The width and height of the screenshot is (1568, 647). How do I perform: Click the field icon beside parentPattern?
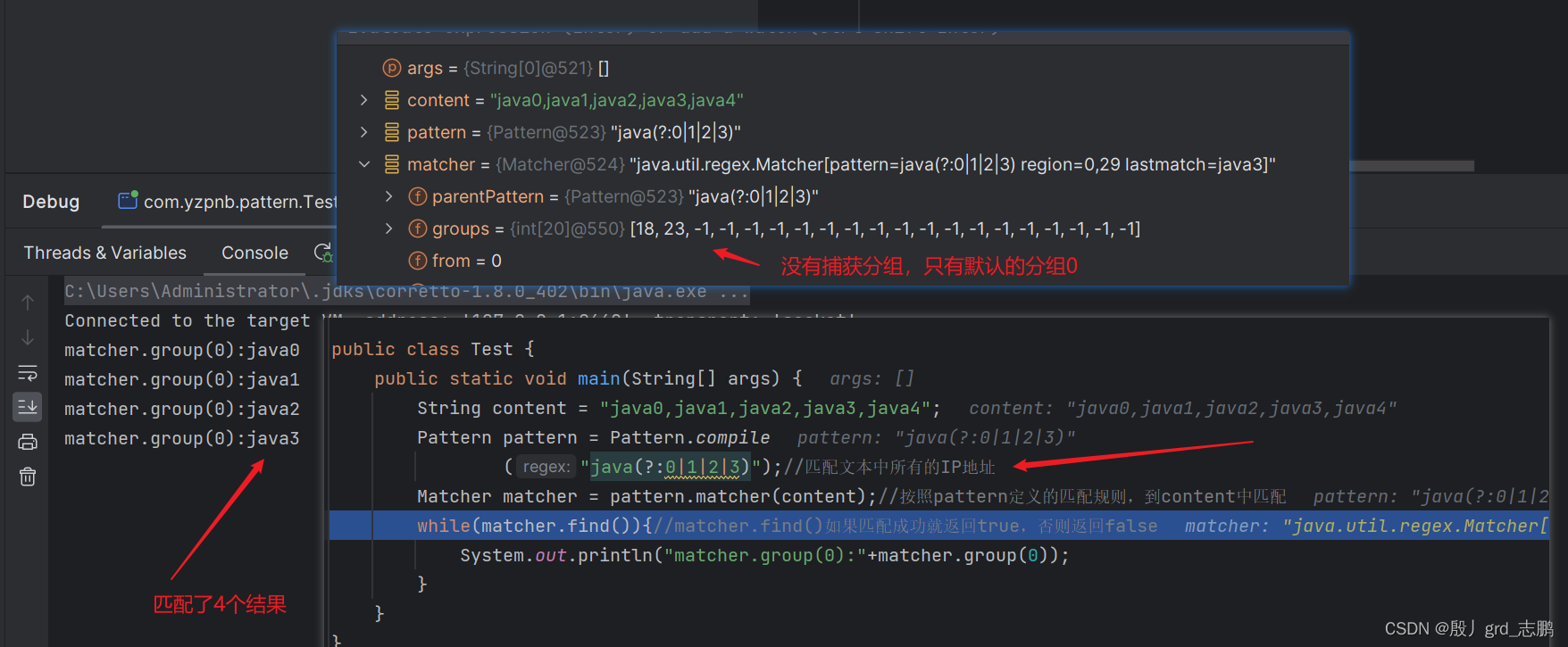pyautogui.click(x=417, y=196)
